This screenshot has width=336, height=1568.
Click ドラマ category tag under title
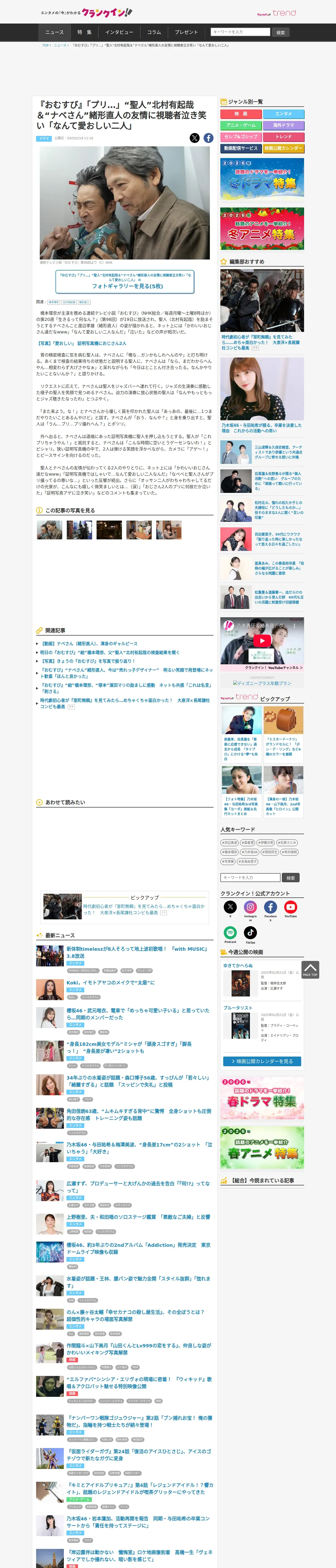(44, 138)
